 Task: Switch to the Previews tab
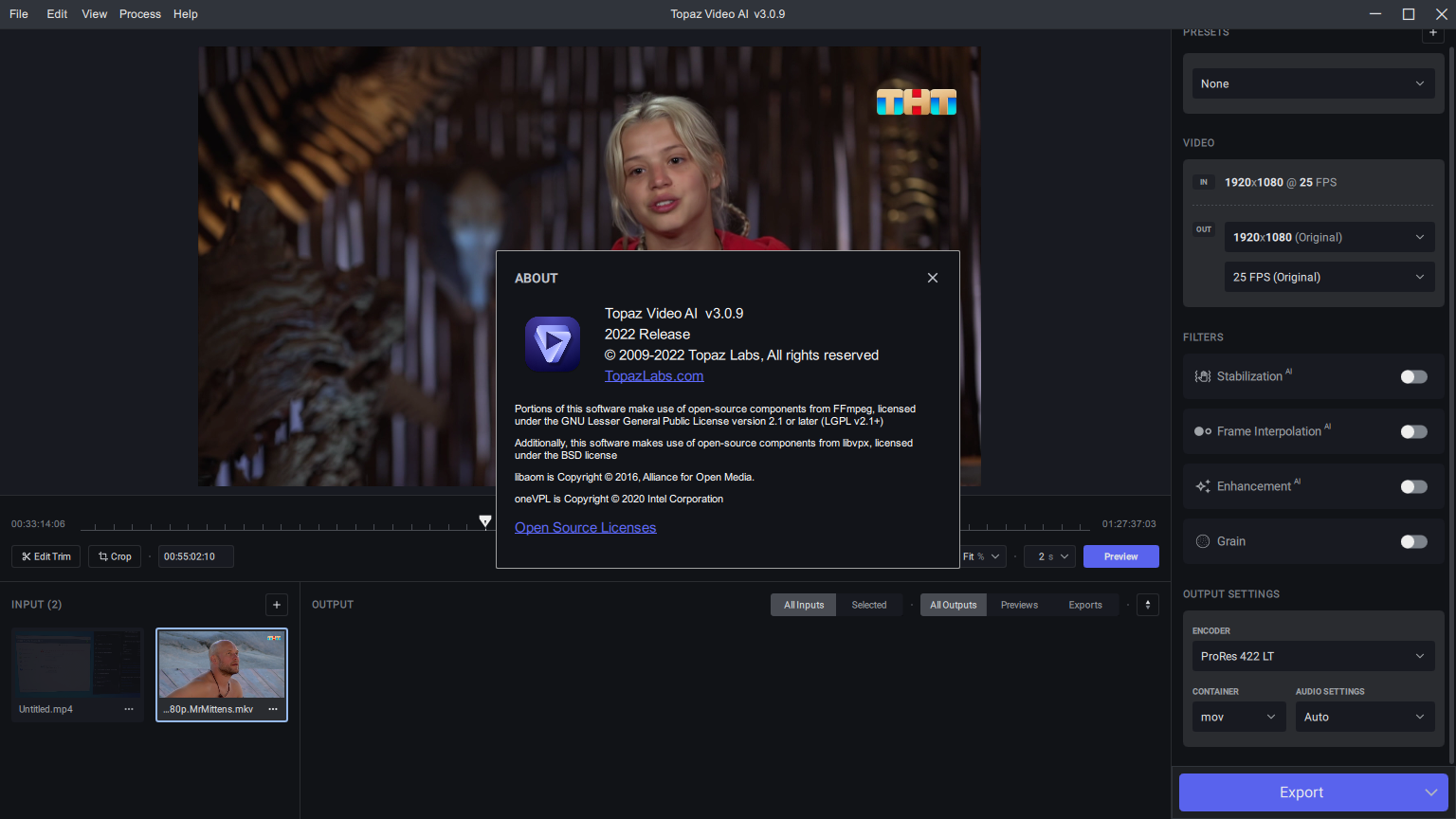pos(1019,605)
